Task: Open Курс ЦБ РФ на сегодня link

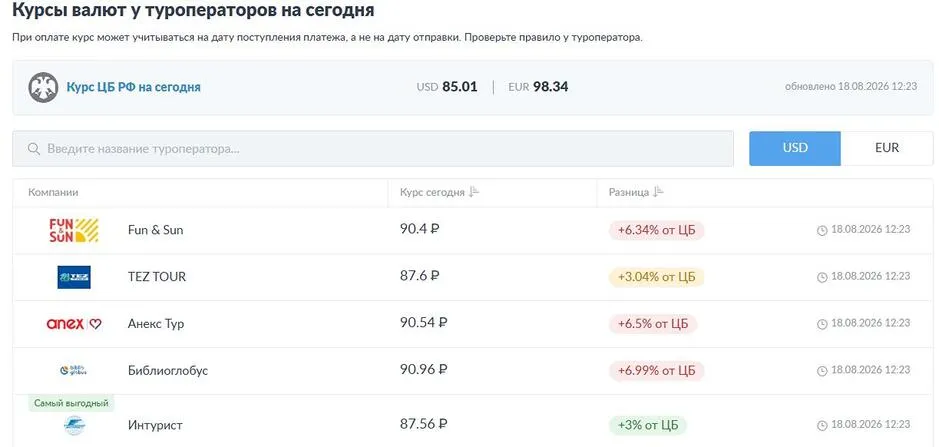Action: 134,87
